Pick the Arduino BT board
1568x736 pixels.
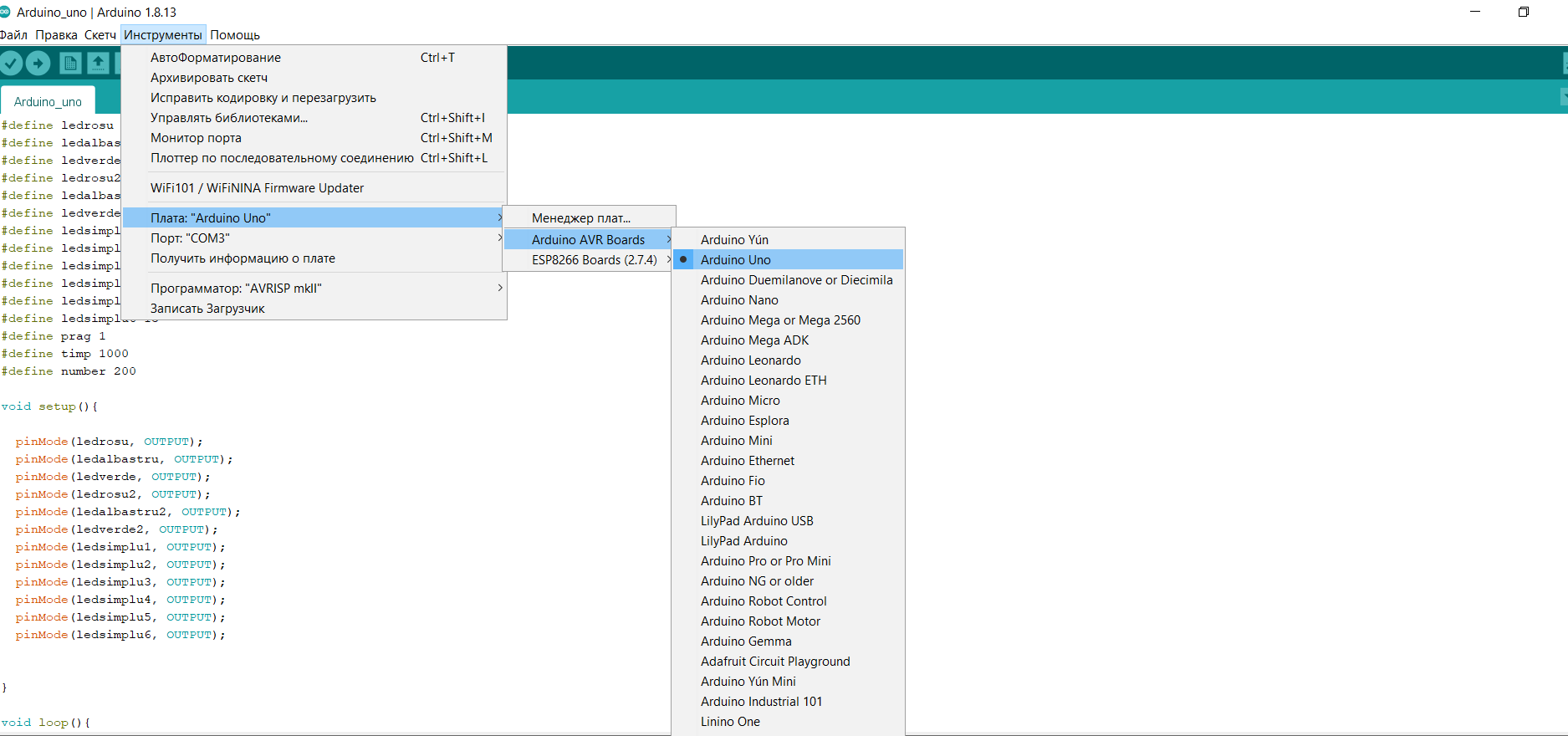(x=788, y=501)
